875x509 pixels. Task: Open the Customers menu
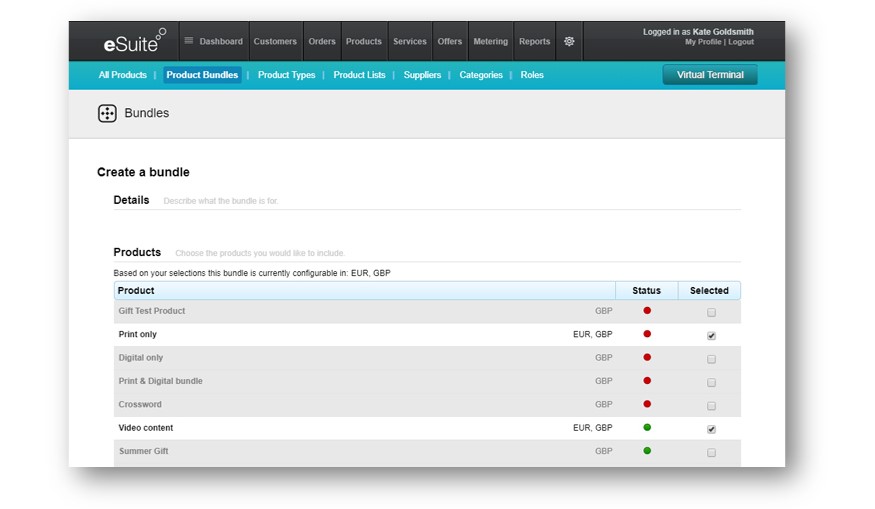275,42
